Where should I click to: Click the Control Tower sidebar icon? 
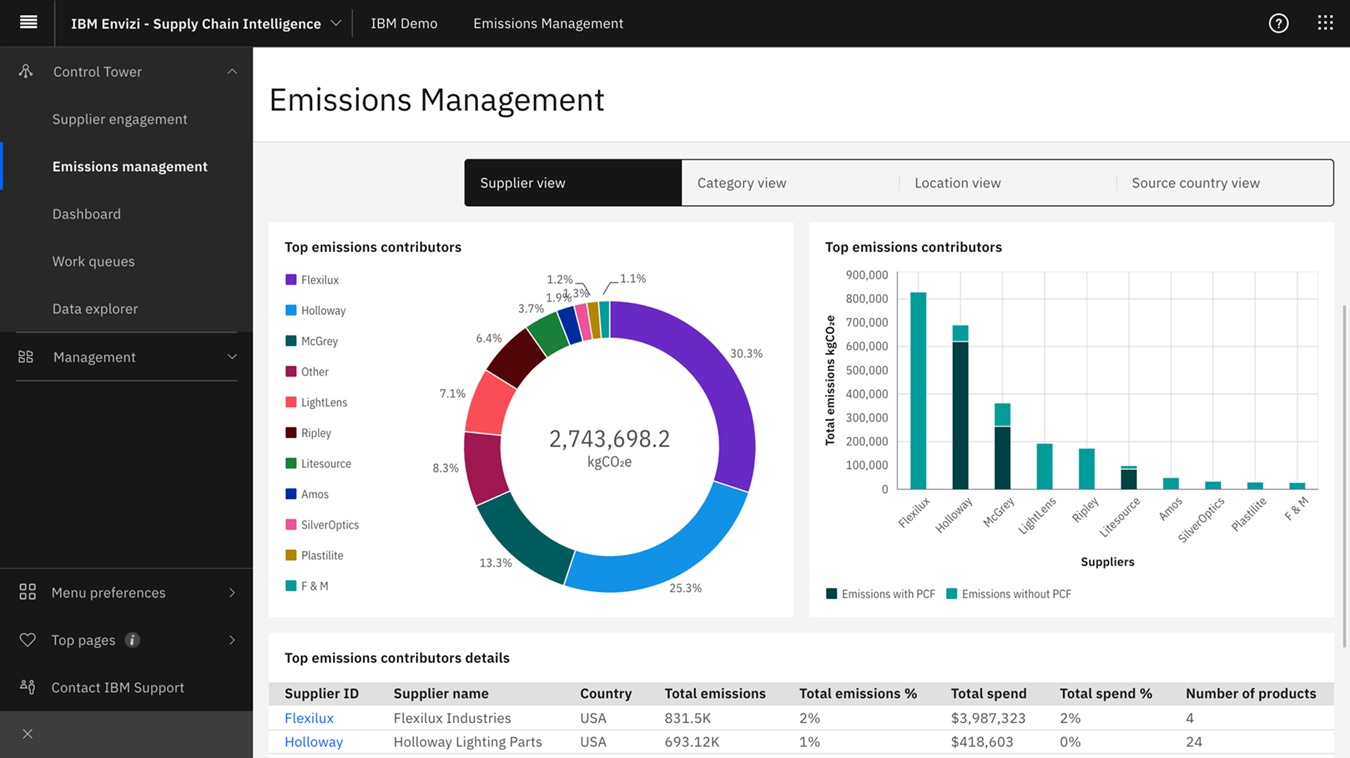[x=24, y=71]
